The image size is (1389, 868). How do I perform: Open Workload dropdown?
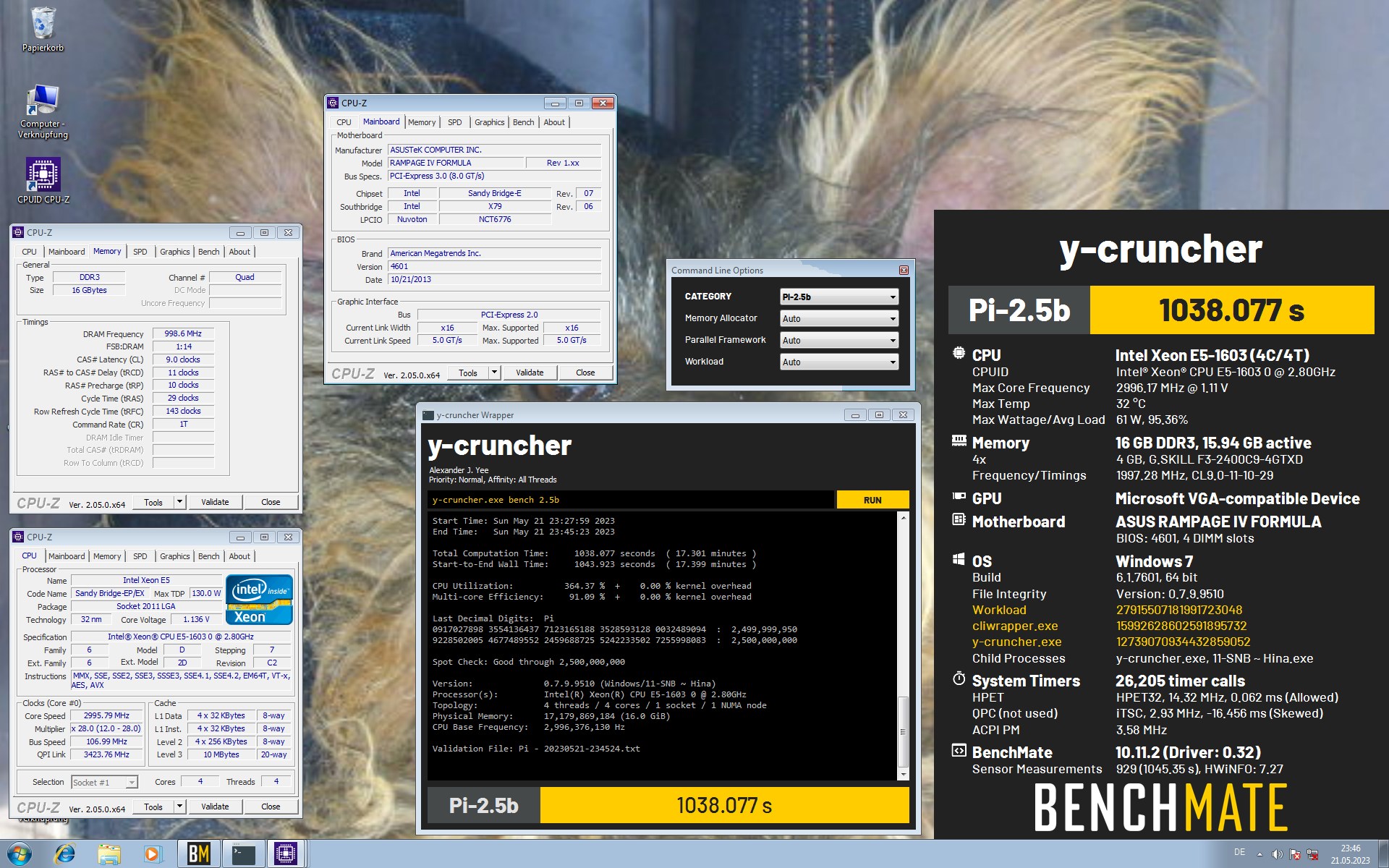[x=839, y=362]
